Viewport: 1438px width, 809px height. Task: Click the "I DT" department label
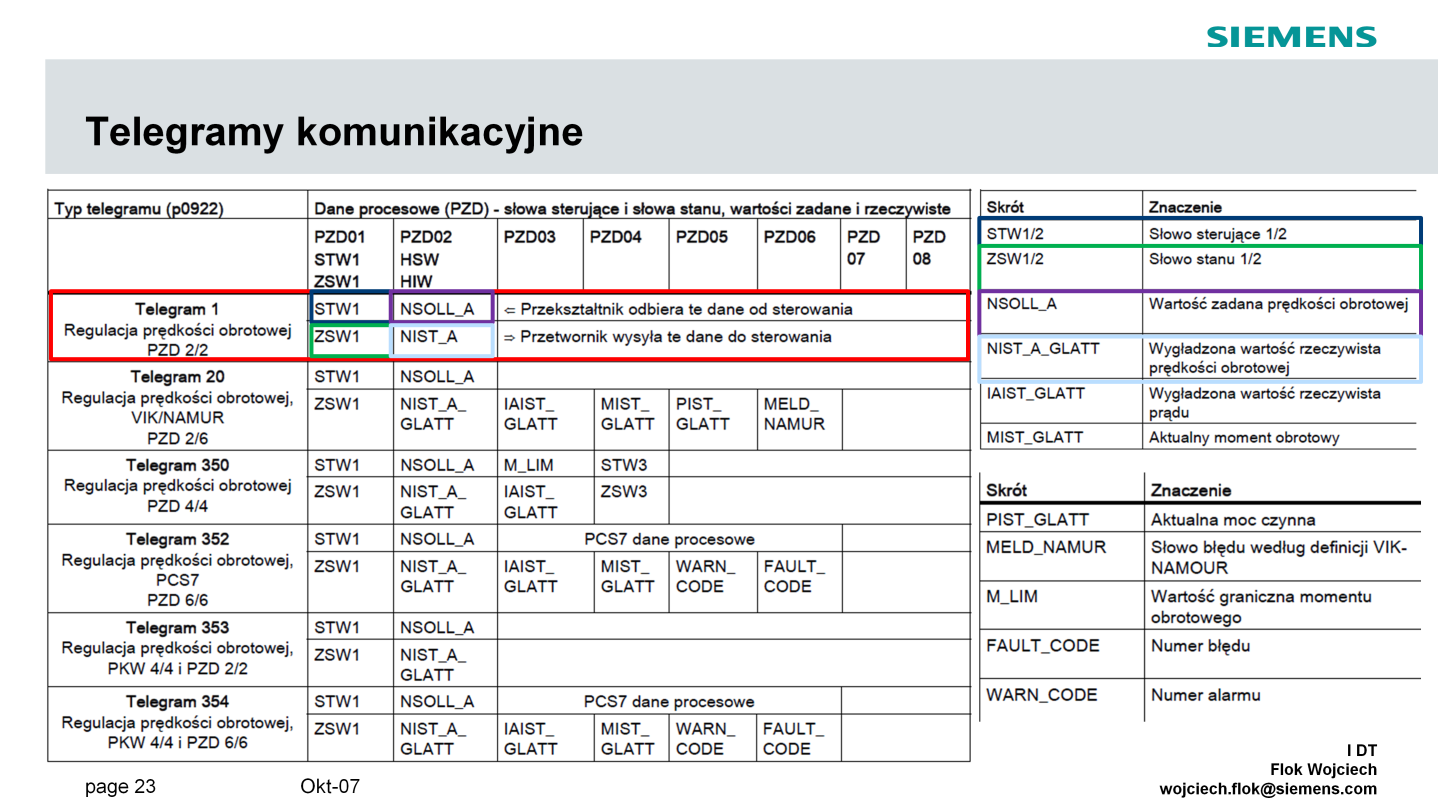point(1362,751)
